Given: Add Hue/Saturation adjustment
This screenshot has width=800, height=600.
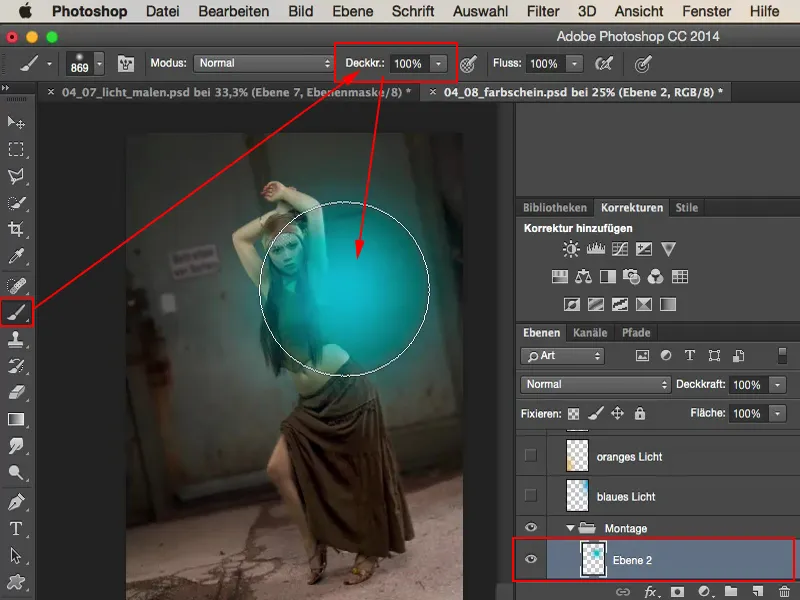Looking at the screenshot, I should 560,277.
